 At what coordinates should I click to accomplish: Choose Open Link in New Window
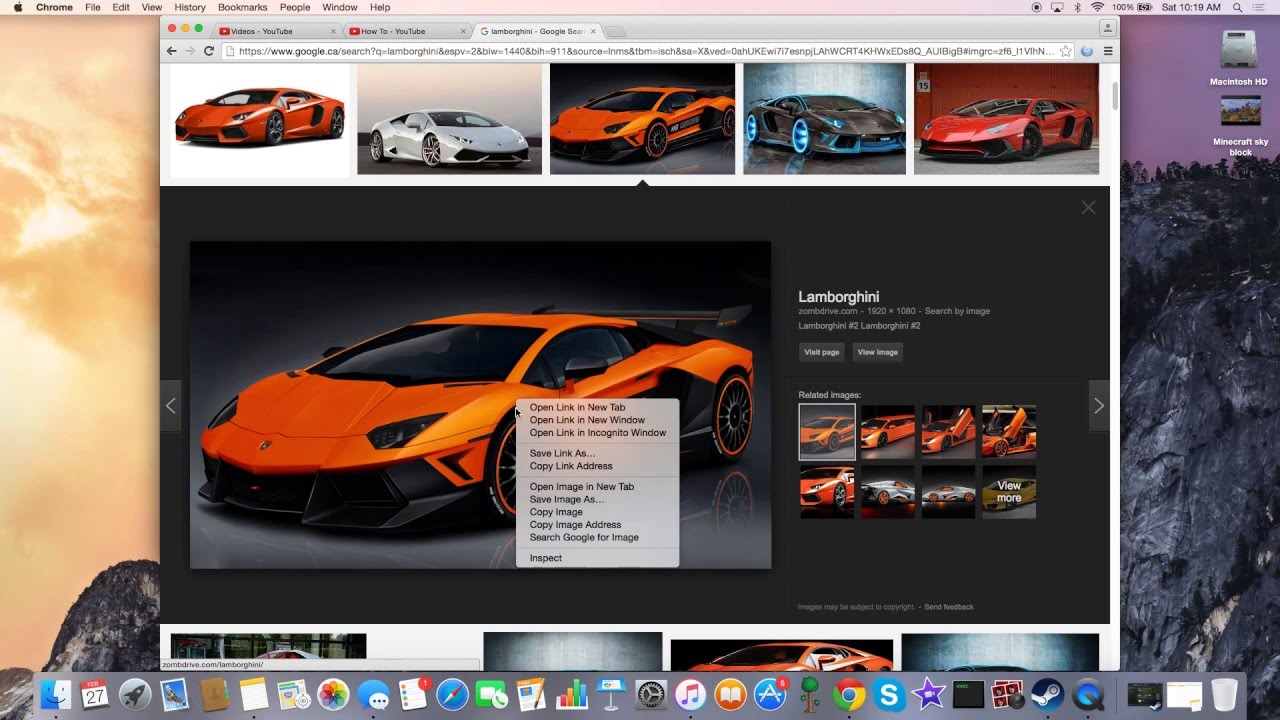coord(597,420)
